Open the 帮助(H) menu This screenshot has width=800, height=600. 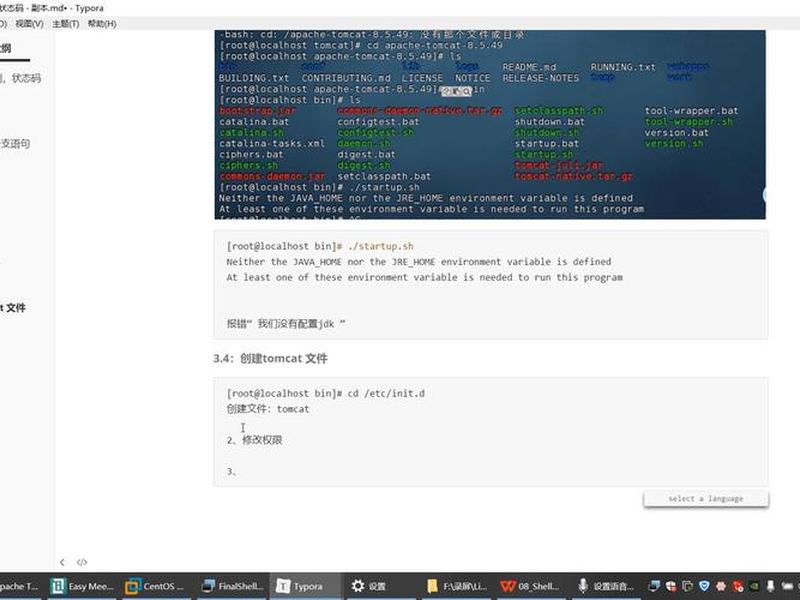pyautogui.click(x=102, y=24)
